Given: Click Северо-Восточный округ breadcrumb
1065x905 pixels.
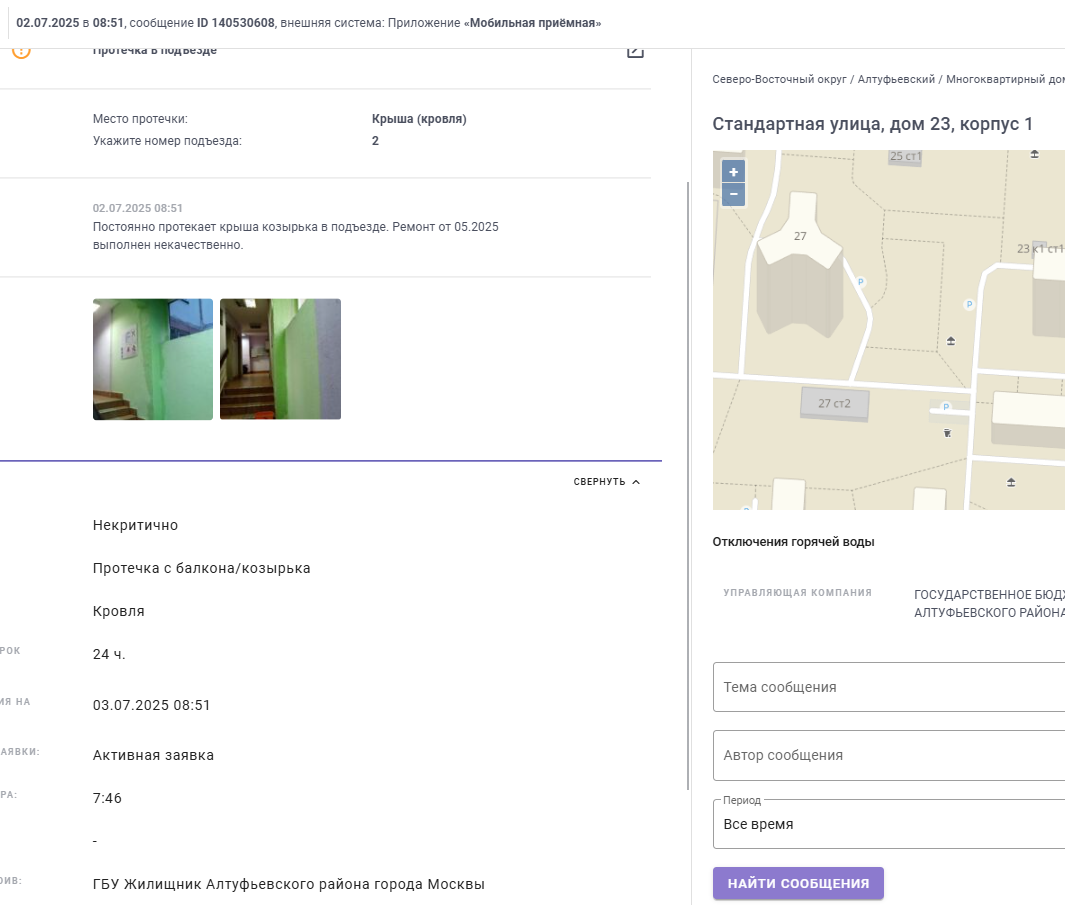Looking at the screenshot, I should pos(779,79).
